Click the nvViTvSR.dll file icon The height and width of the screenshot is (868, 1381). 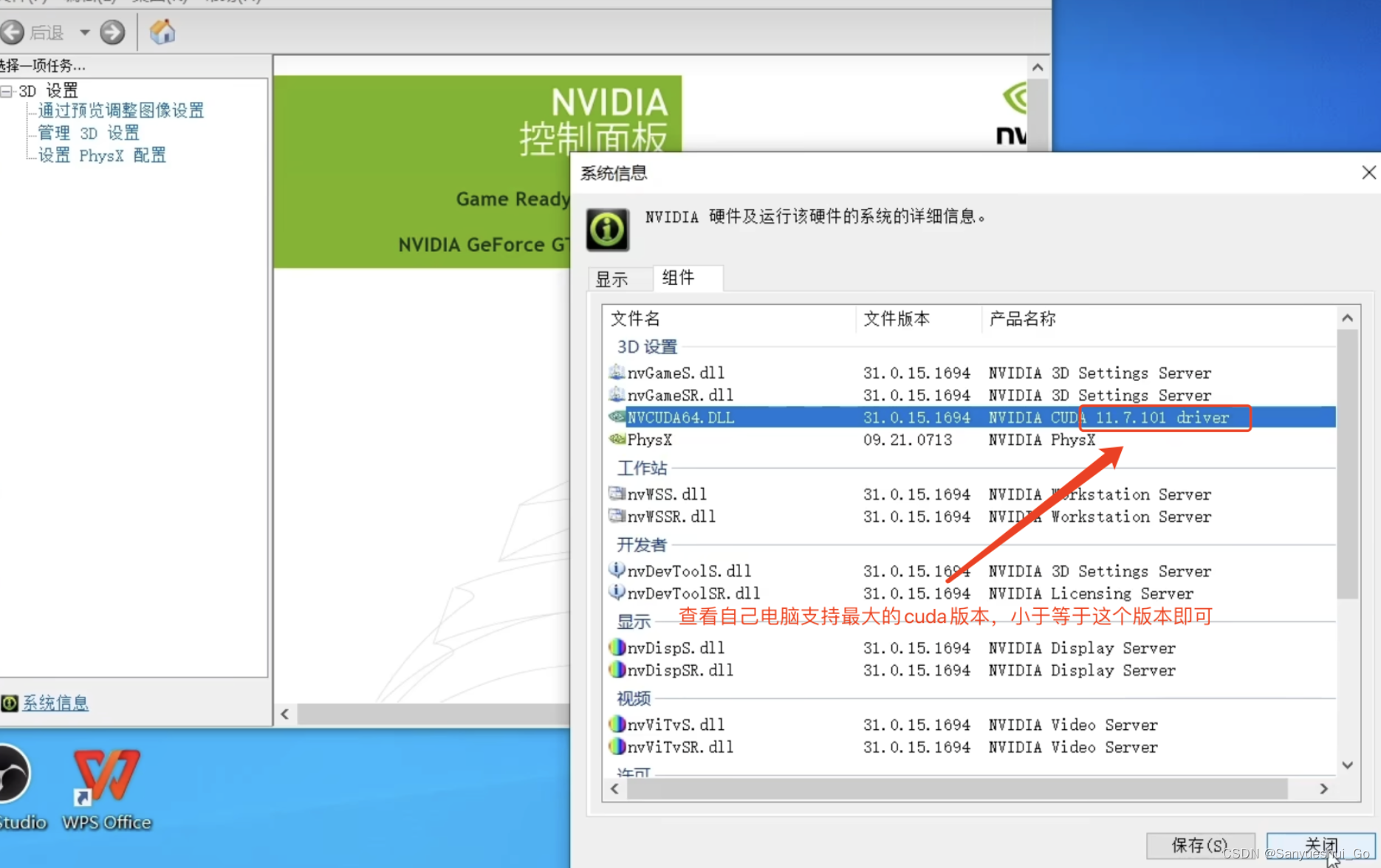(617, 746)
